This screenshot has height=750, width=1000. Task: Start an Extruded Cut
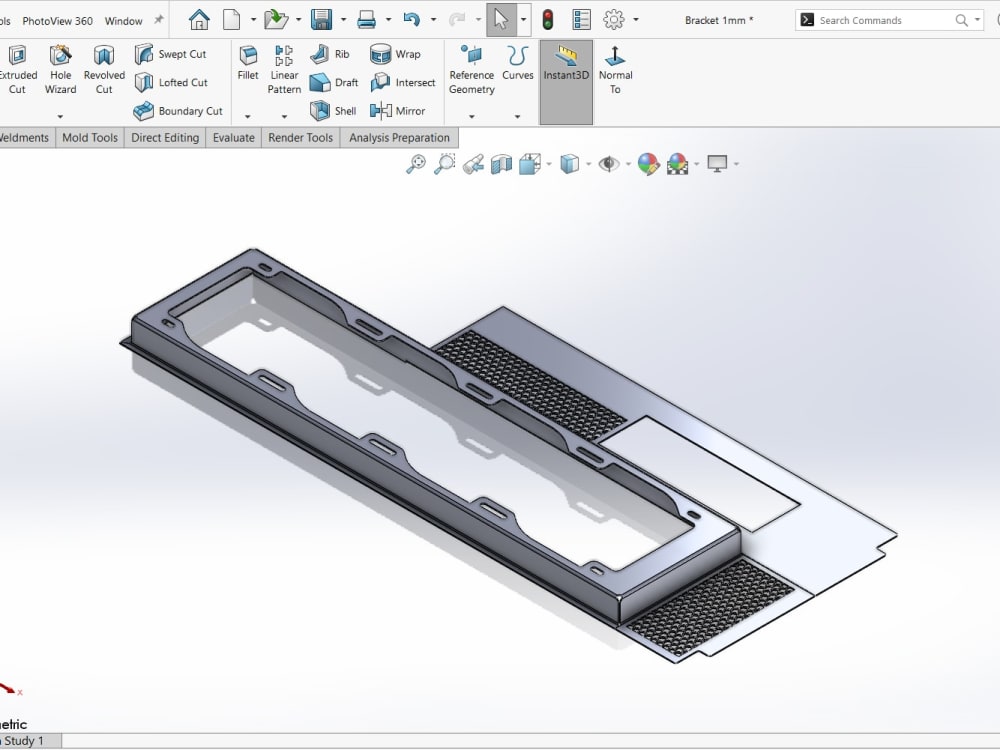click(x=17, y=70)
